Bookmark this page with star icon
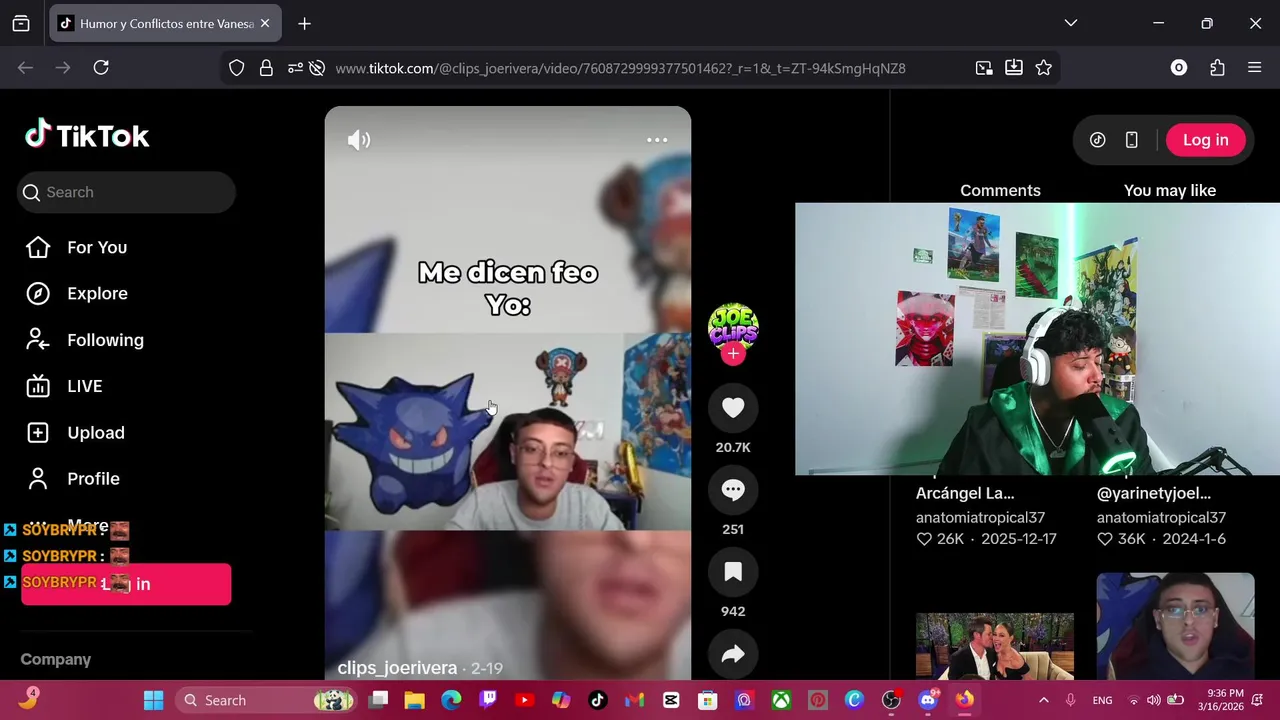Image resolution: width=1280 pixels, height=720 pixels. click(1044, 68)
